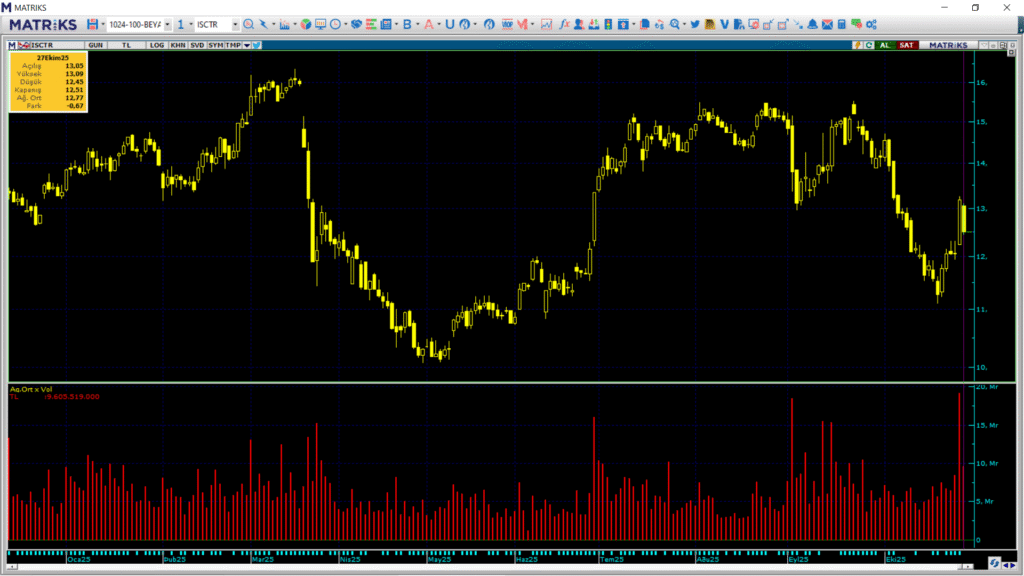Image resolution: width=1024 pixels, height=576 pixels.
Task: Toggle the SVD chart option
Action: (x=197, y=45)
